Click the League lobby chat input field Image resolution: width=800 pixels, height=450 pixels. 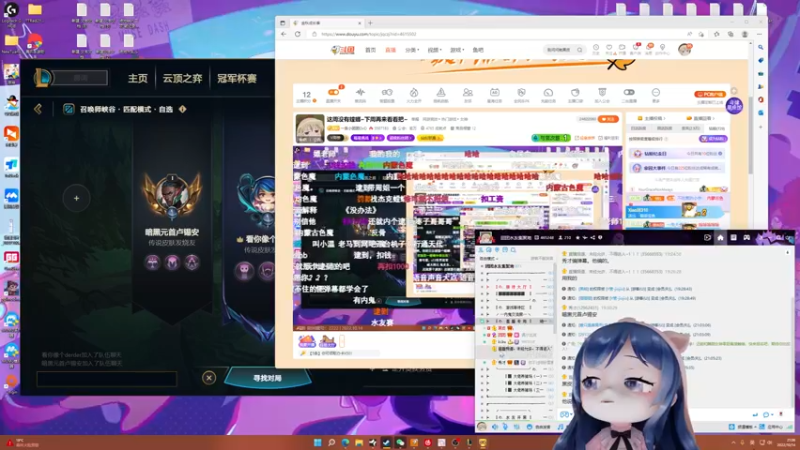coord(107,379)
